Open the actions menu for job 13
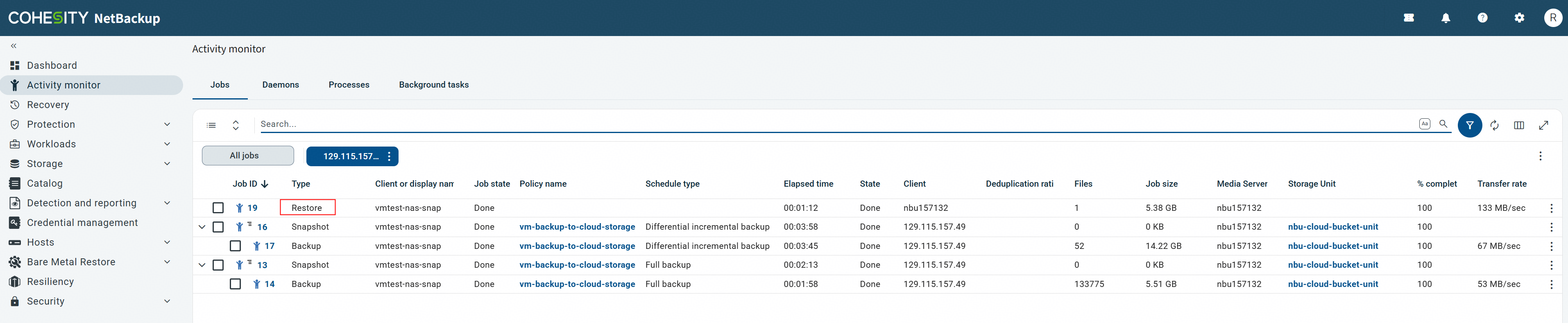The image size is (1568, 323). coord(1551,265)
